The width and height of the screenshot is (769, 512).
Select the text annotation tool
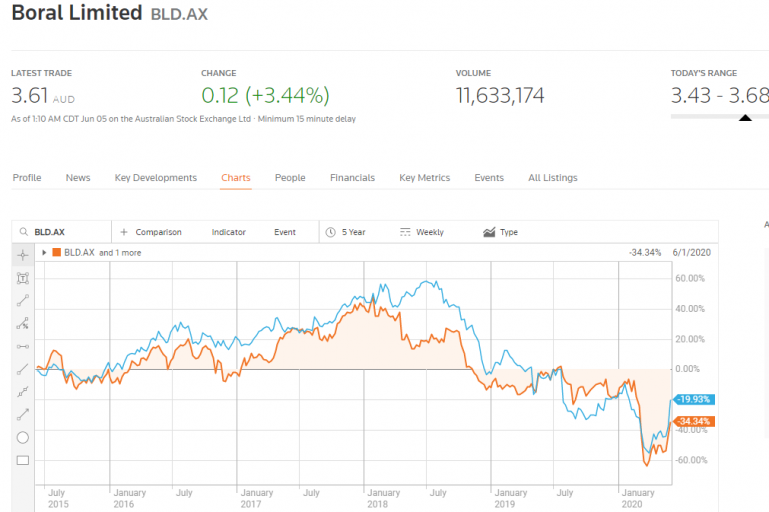23,277
